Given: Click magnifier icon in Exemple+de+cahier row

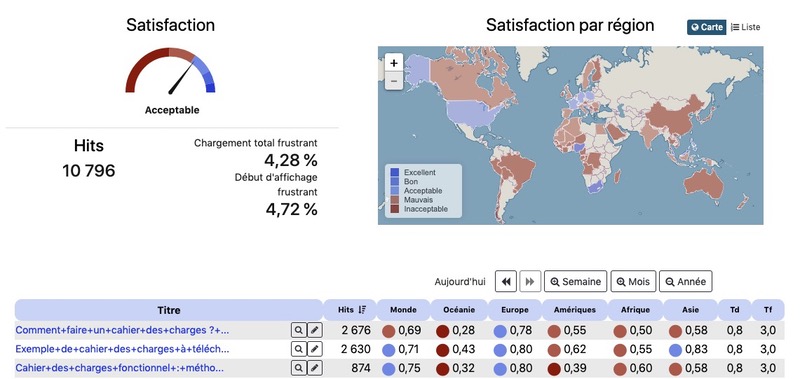Looking at the screenshot, I should click(x=298, y=349).
